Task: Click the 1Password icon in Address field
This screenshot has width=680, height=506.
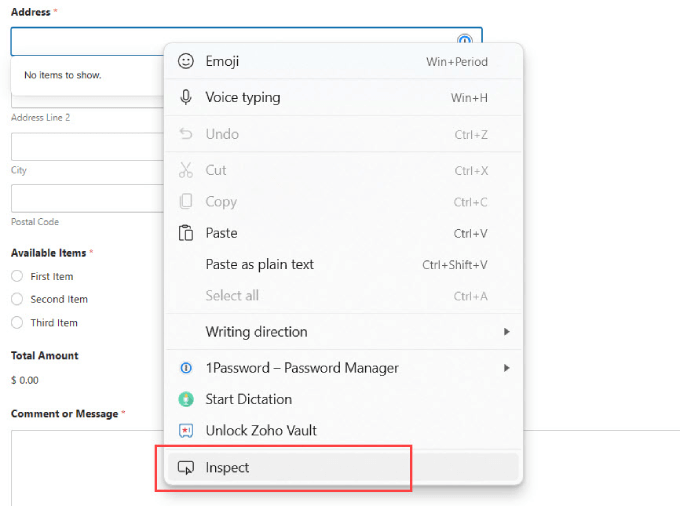Action: (x=465, y=40)
